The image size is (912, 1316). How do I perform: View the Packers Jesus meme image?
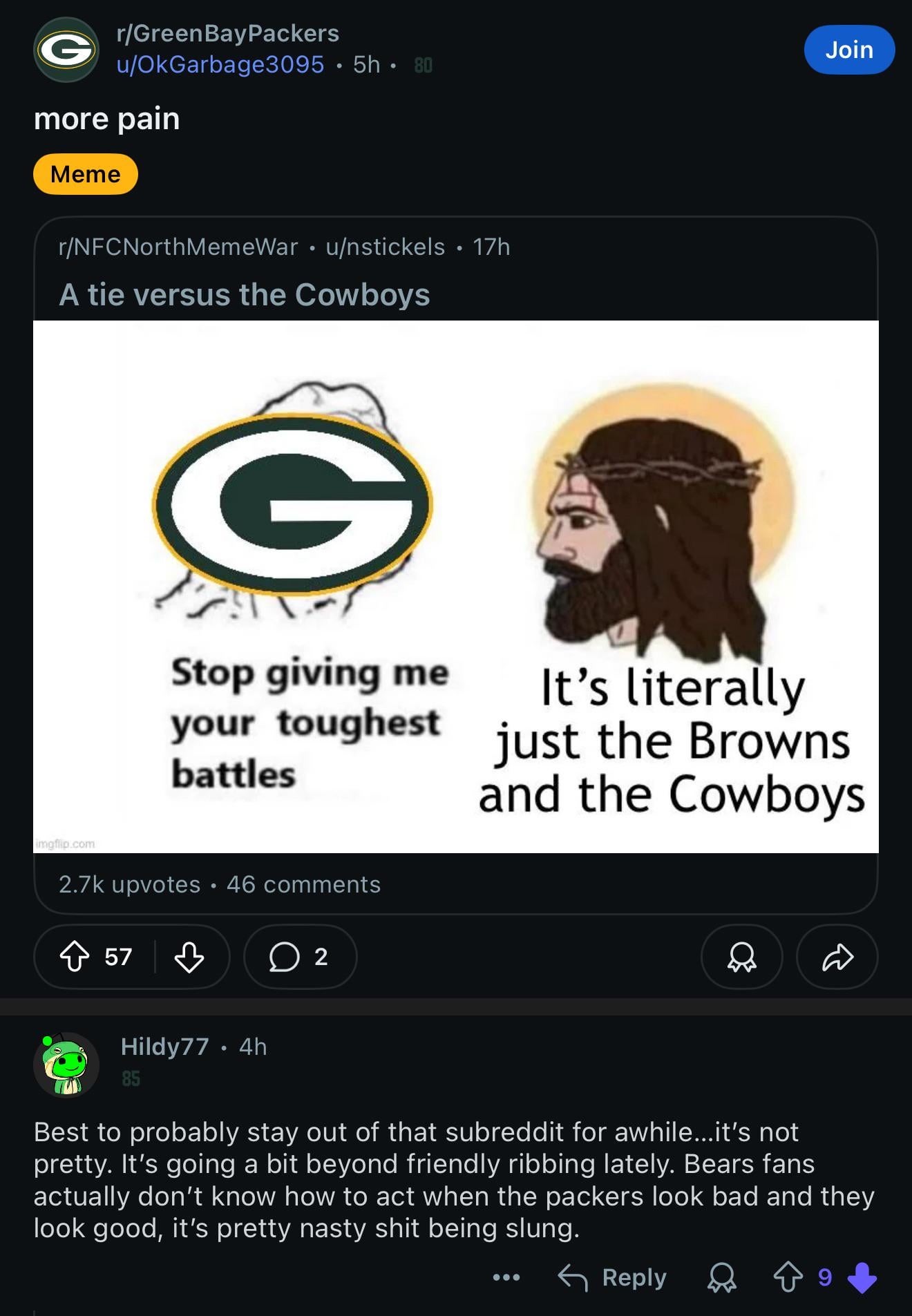tap(456, 587)
